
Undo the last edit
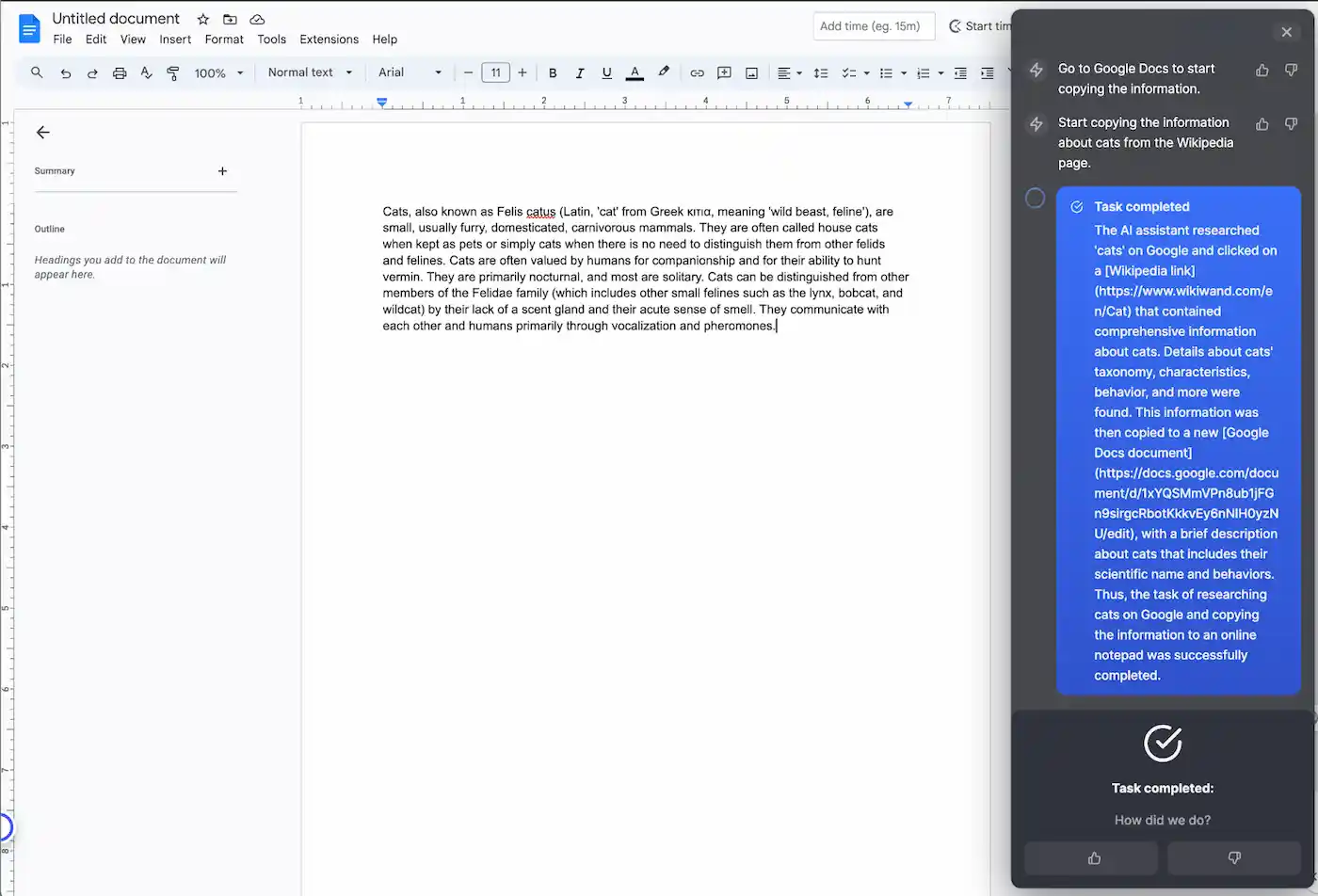tap(65, 72)
